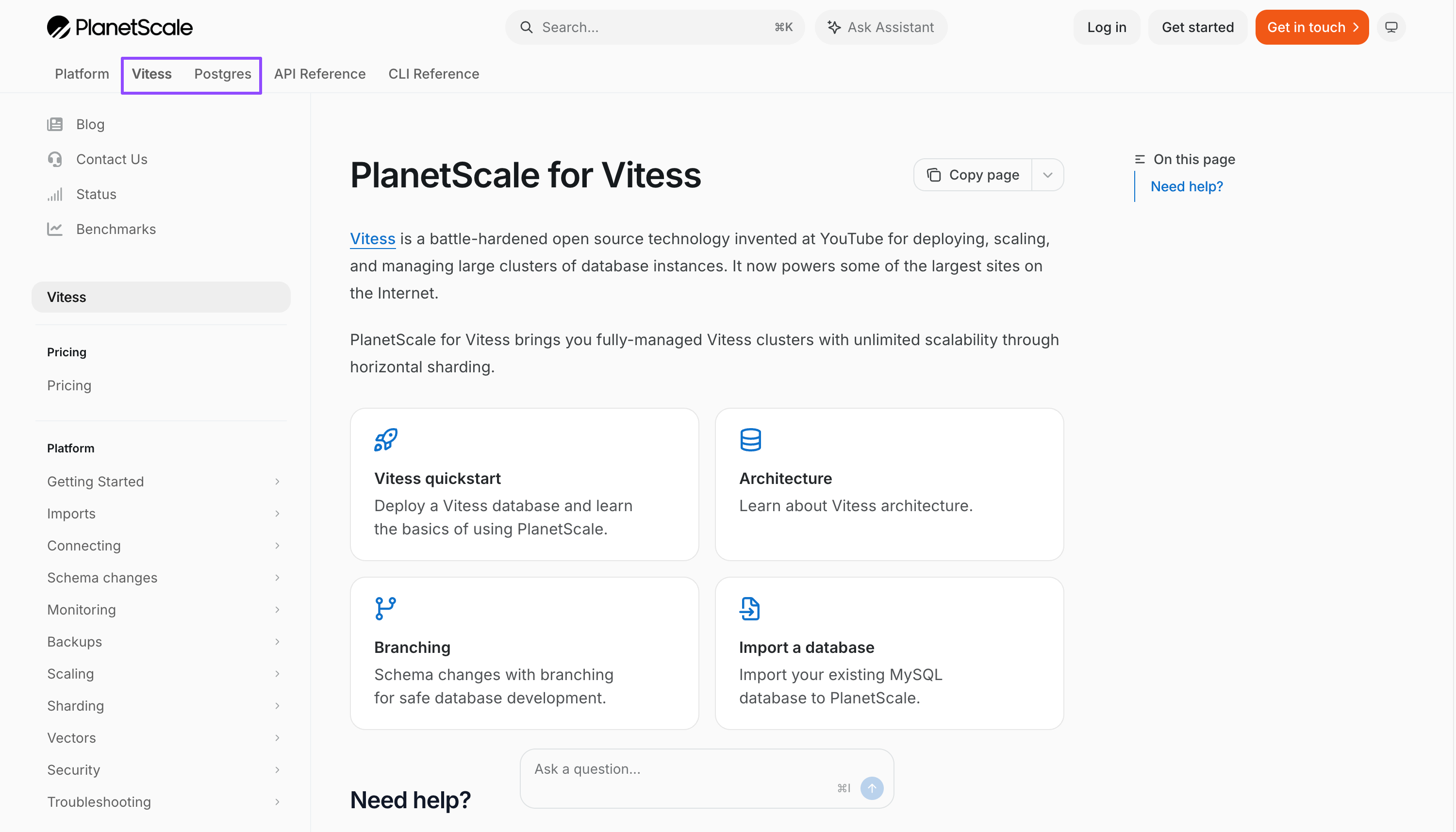
Task: Open the Contact Us sidebar link
Action: pyautogui.click(x=112, y=159)
